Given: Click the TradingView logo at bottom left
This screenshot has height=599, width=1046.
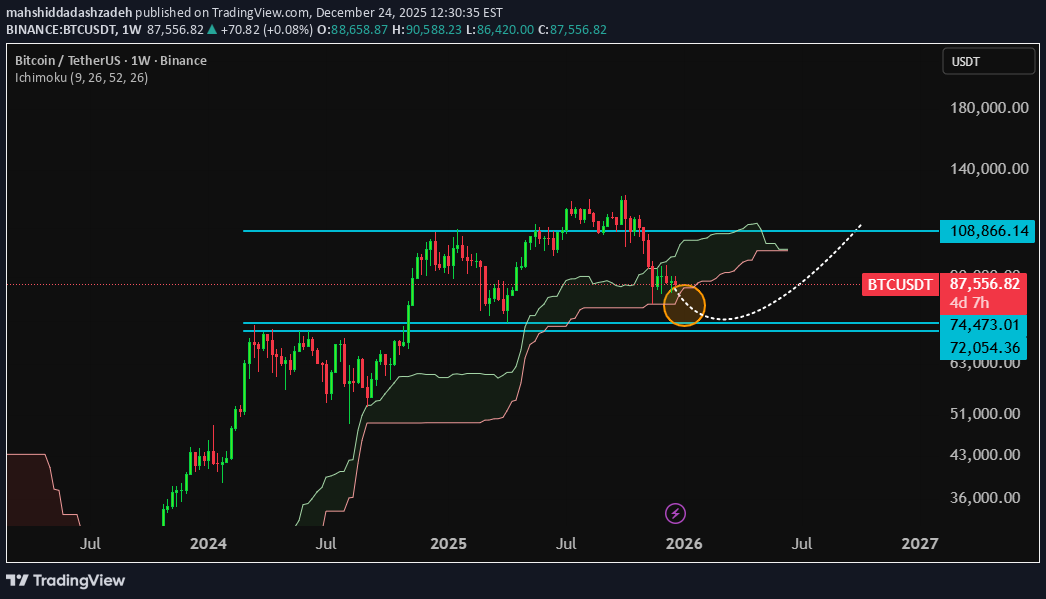Looking at the screenshot, I should (x=64, y=580).
